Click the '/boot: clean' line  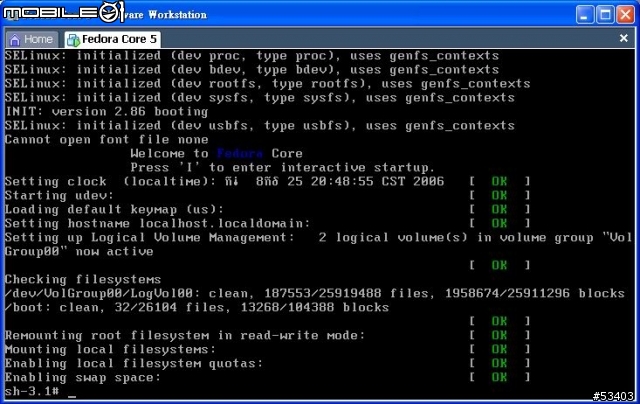tap(197, 307)
